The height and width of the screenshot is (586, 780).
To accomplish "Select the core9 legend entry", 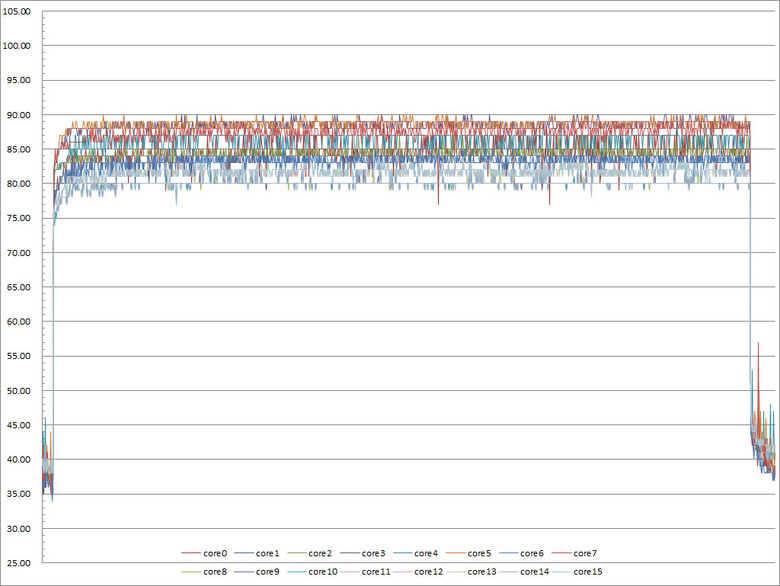I will (x=257, y=572).
